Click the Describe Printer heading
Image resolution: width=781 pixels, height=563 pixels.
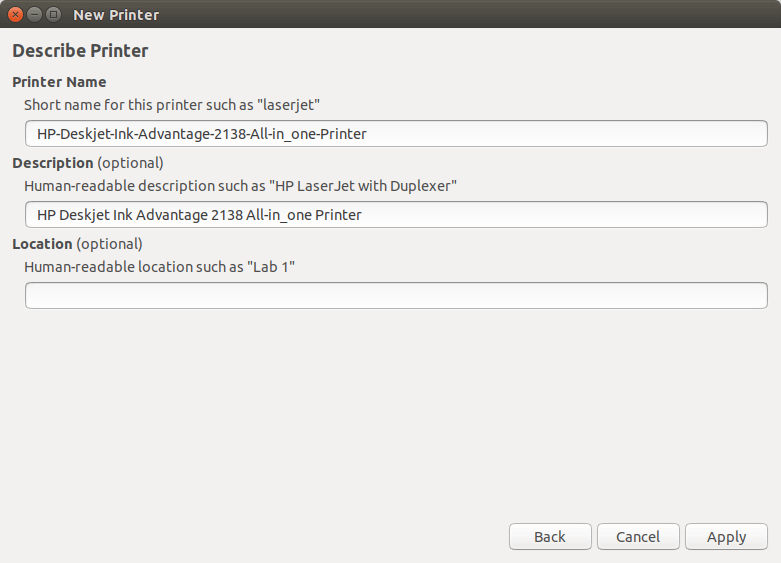pyautogui.click(x=80, y=51)
